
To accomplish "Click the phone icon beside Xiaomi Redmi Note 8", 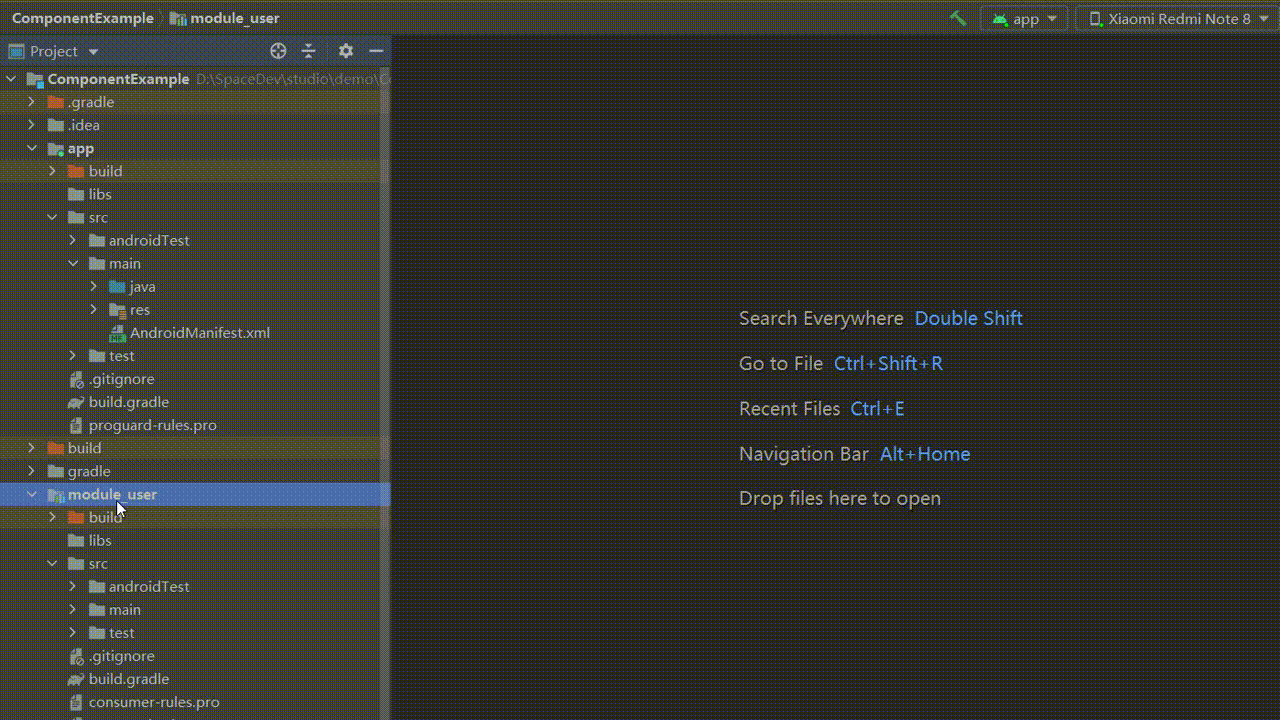I will tap(1095, 18).
